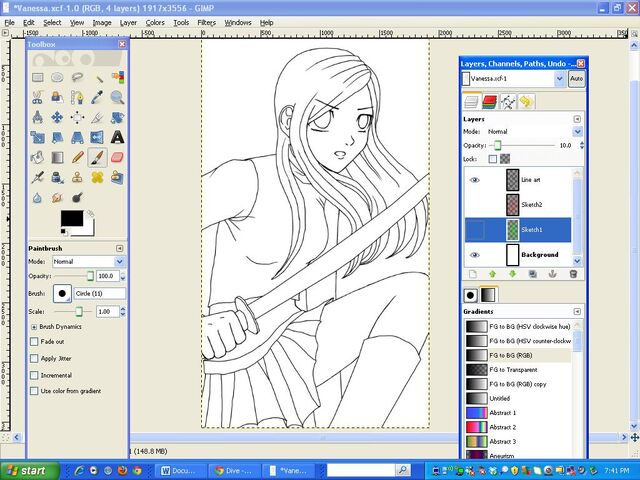The height and width of the screenshot is (480, 640).
Task: Pick the Pencil tool
Action: coord(77,158)
